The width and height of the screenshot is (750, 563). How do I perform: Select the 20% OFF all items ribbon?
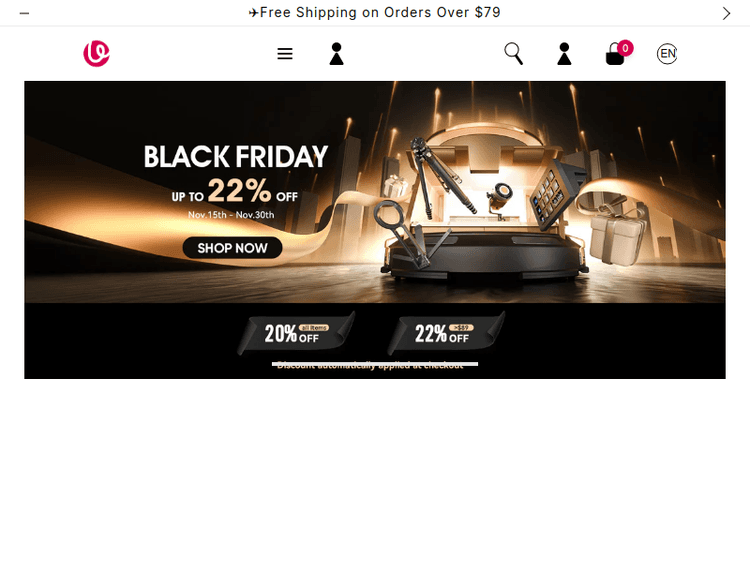click(x=297, y=333)
